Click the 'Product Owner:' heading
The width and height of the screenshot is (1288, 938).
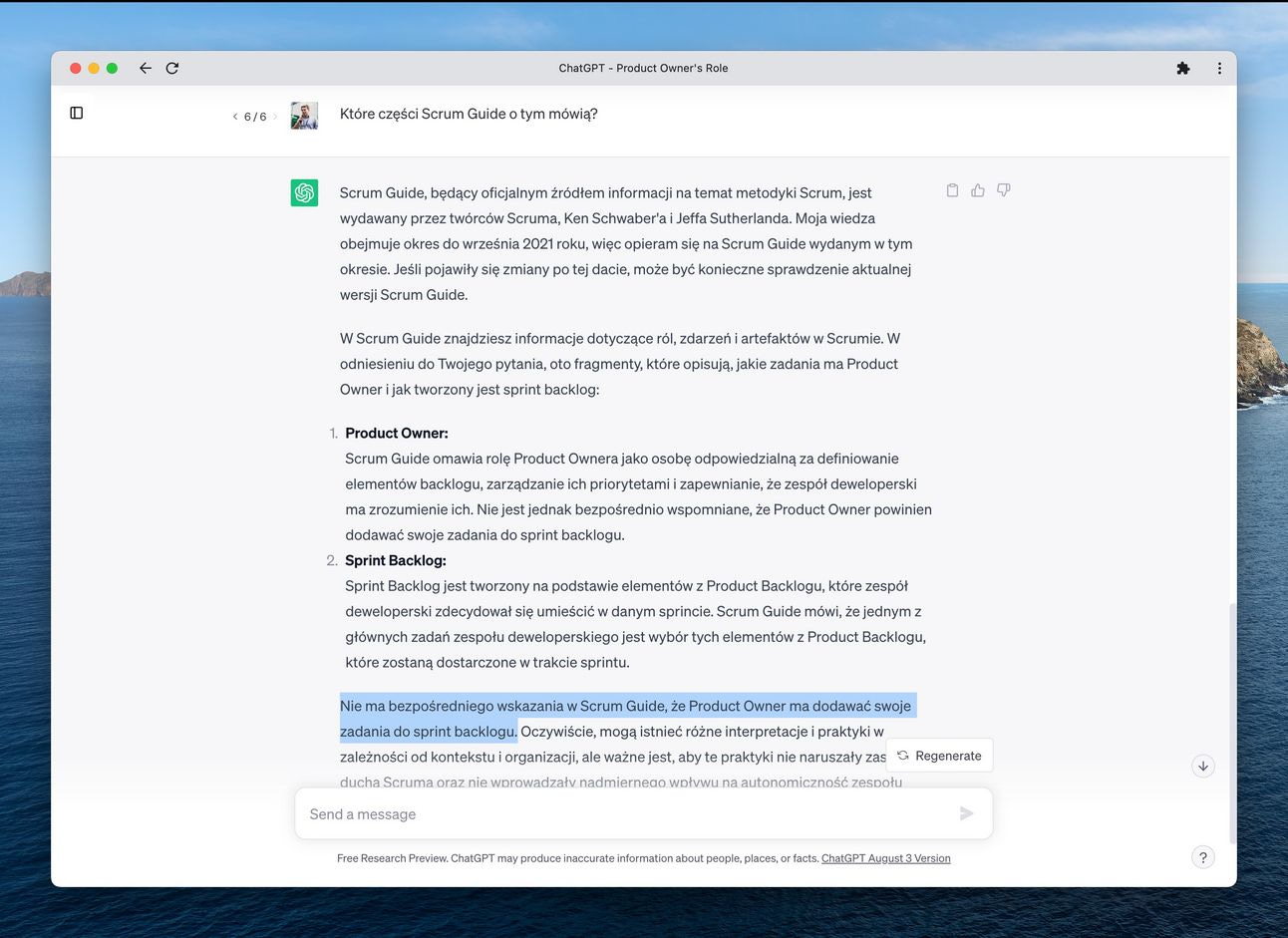(397, 433)
